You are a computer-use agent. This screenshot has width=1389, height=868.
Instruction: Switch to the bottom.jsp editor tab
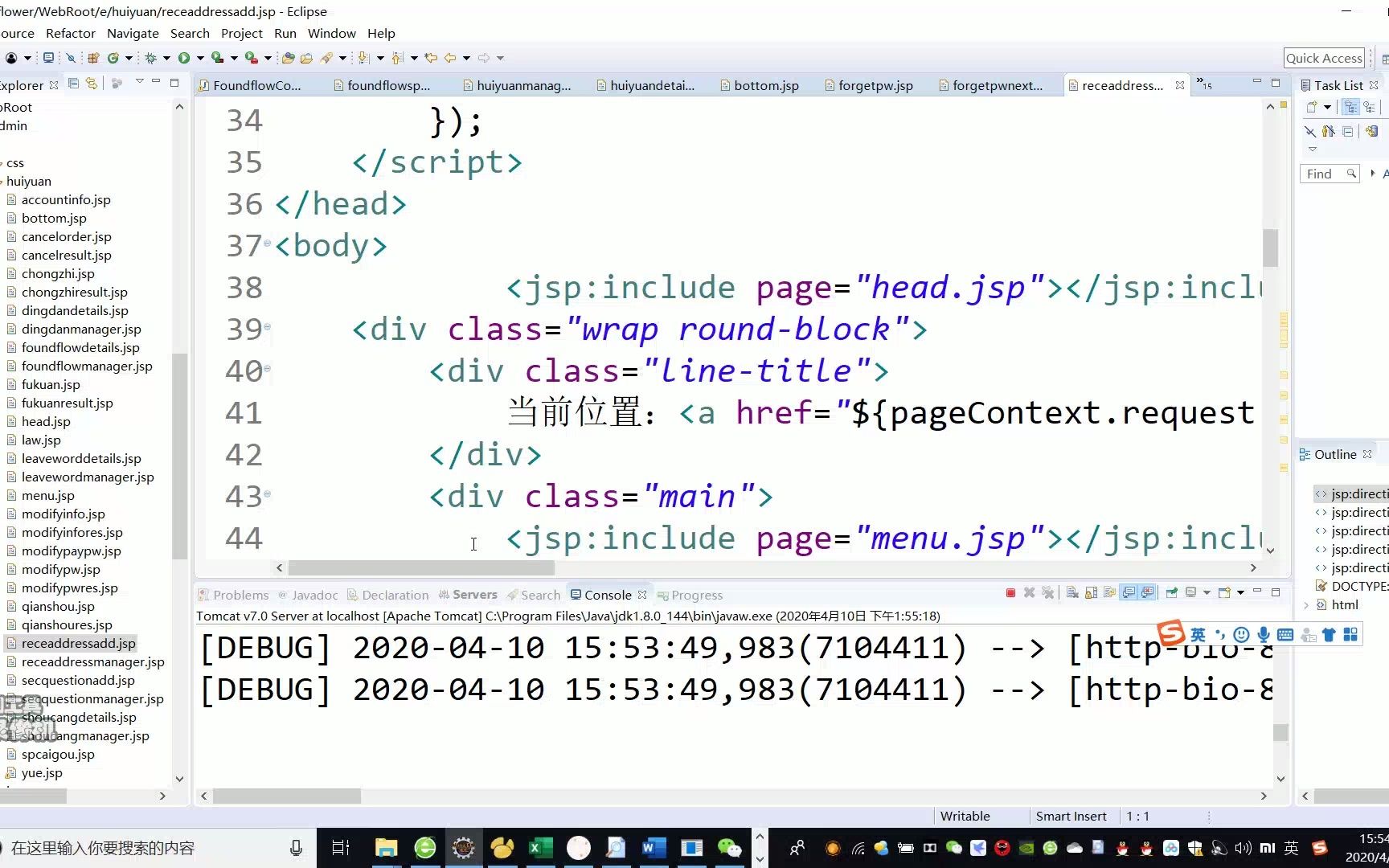[x=760, y=85]
